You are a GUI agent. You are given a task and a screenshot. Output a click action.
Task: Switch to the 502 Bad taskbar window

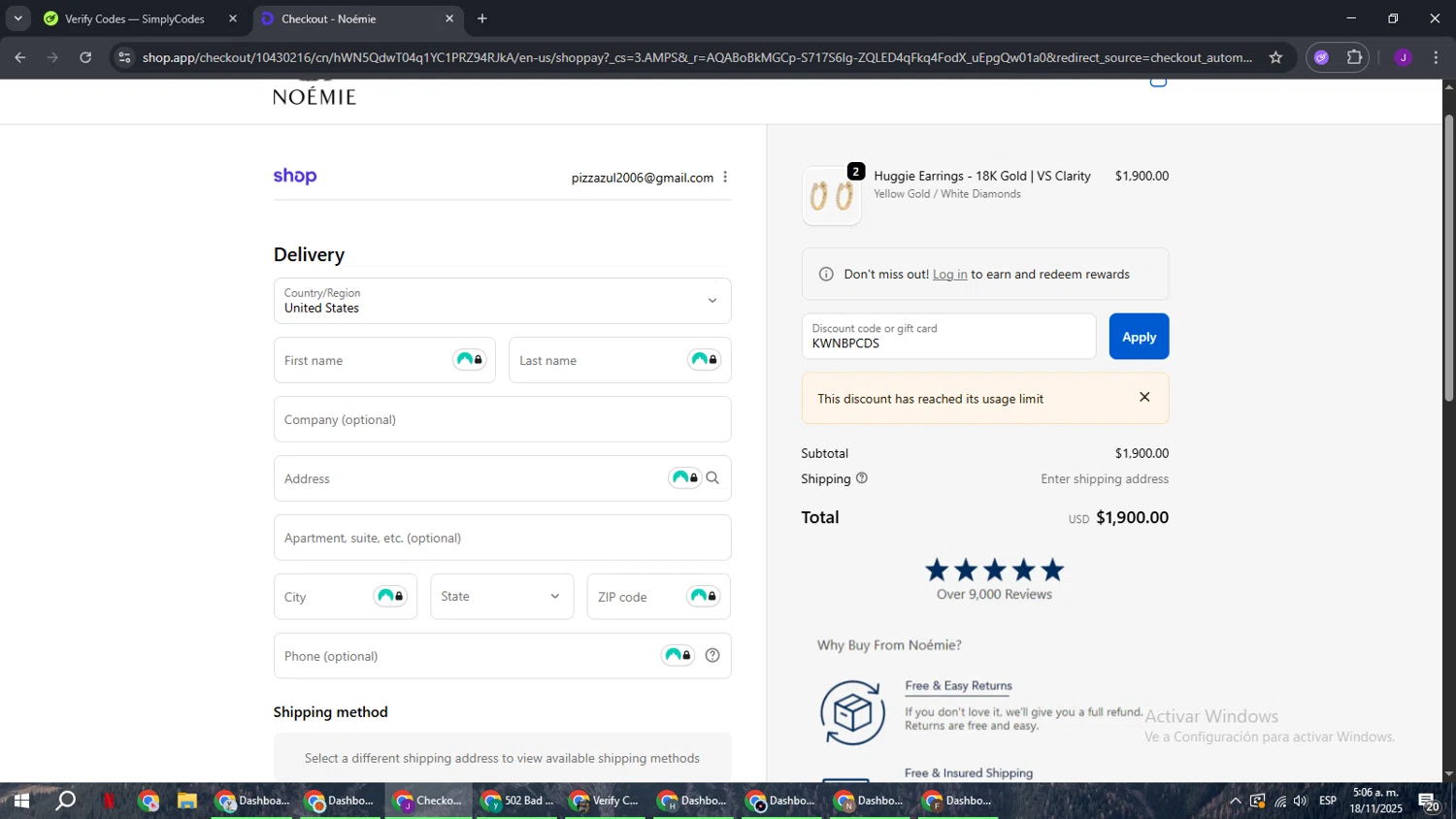518,801
